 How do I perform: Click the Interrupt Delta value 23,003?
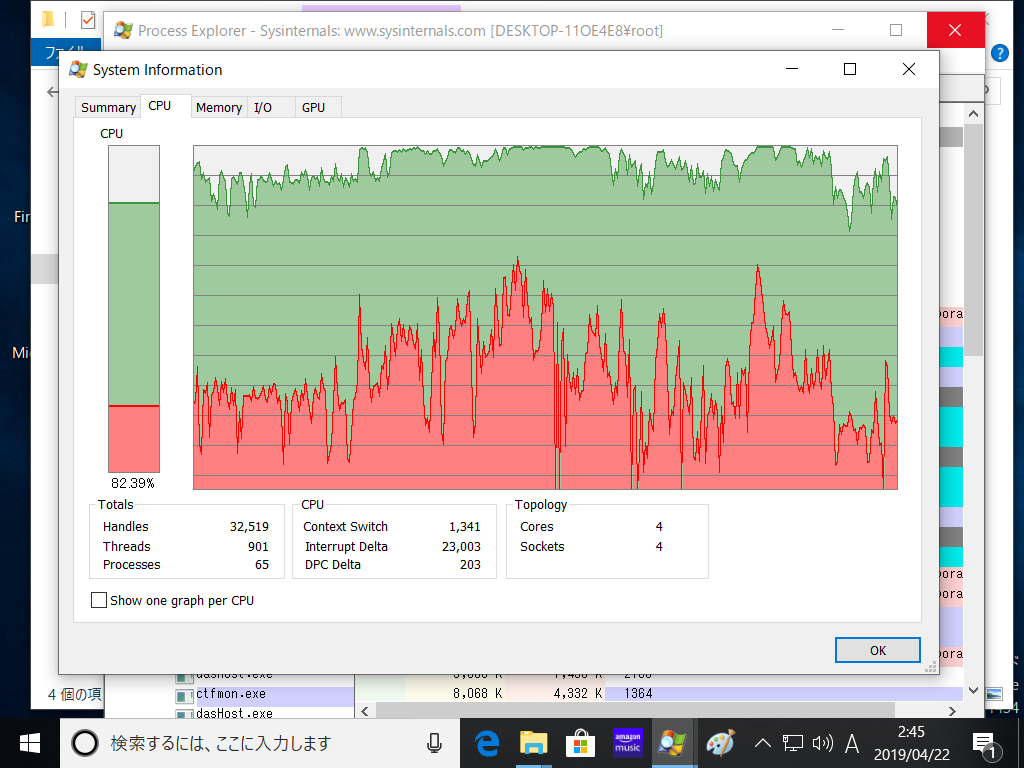[461, 547]
